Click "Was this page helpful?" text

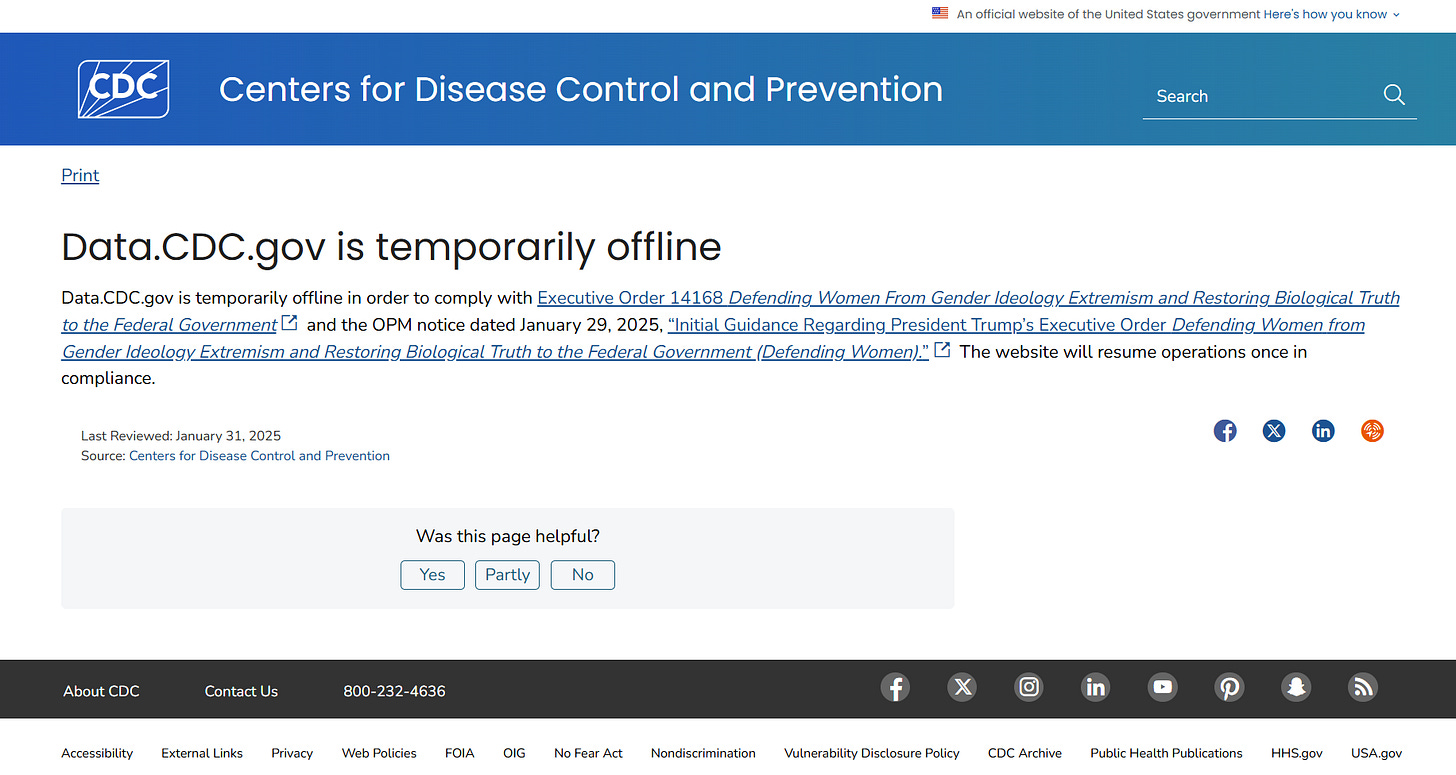508,536
